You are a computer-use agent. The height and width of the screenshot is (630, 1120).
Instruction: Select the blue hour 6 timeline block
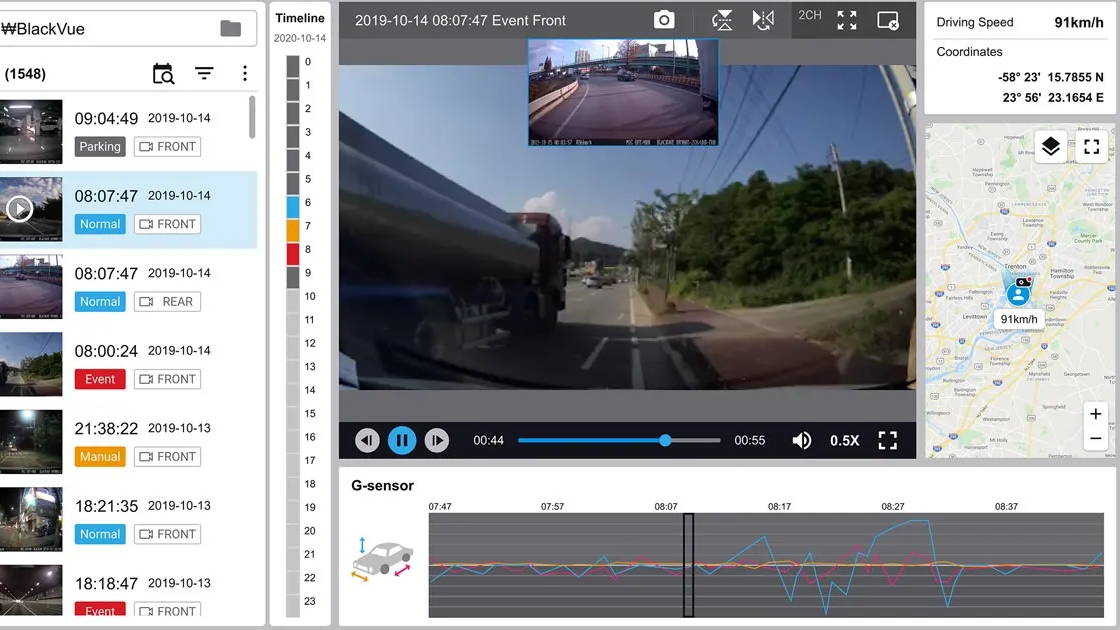tap(293, 206)
